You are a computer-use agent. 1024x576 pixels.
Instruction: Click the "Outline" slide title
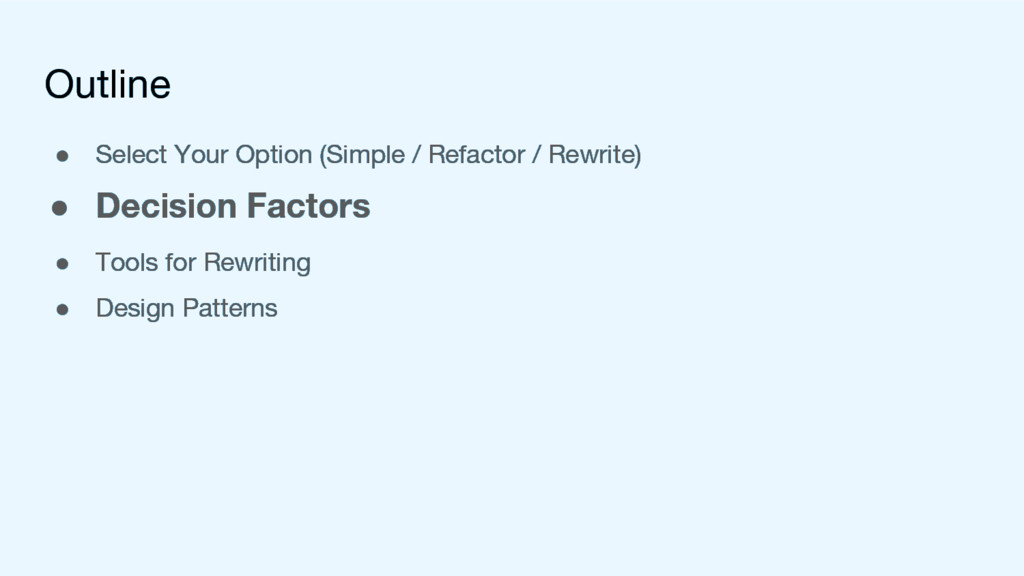107,84
